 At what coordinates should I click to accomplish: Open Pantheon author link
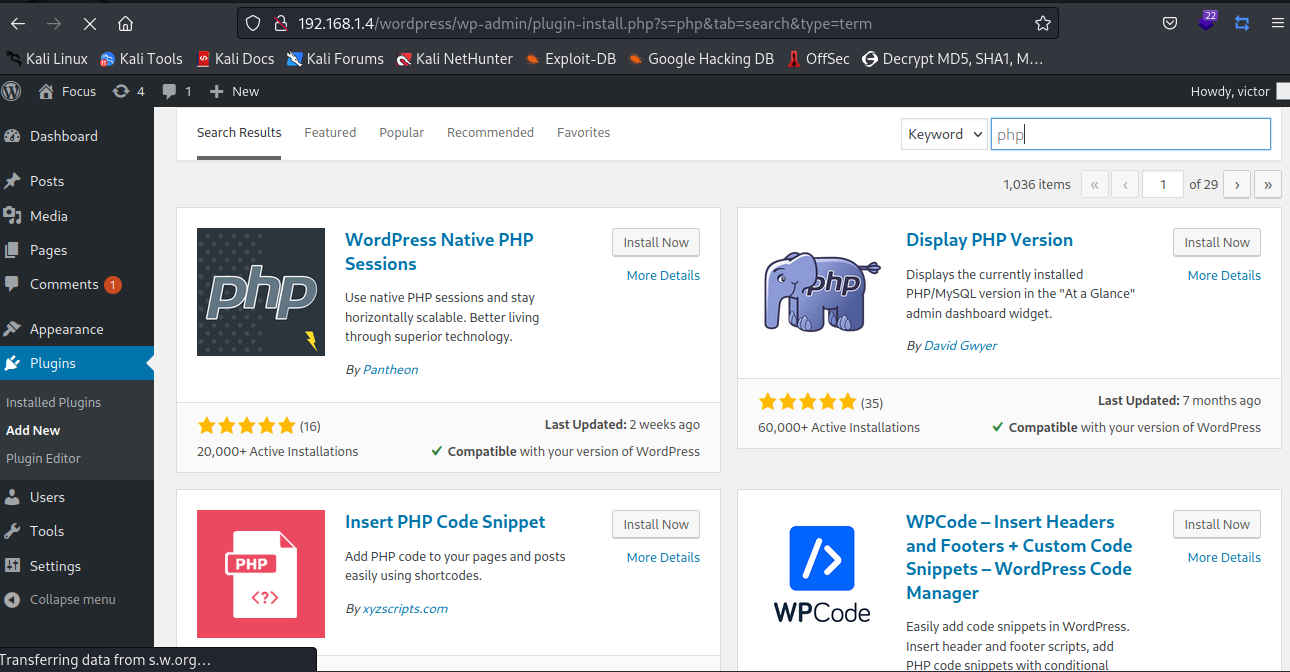coord(391,370)
